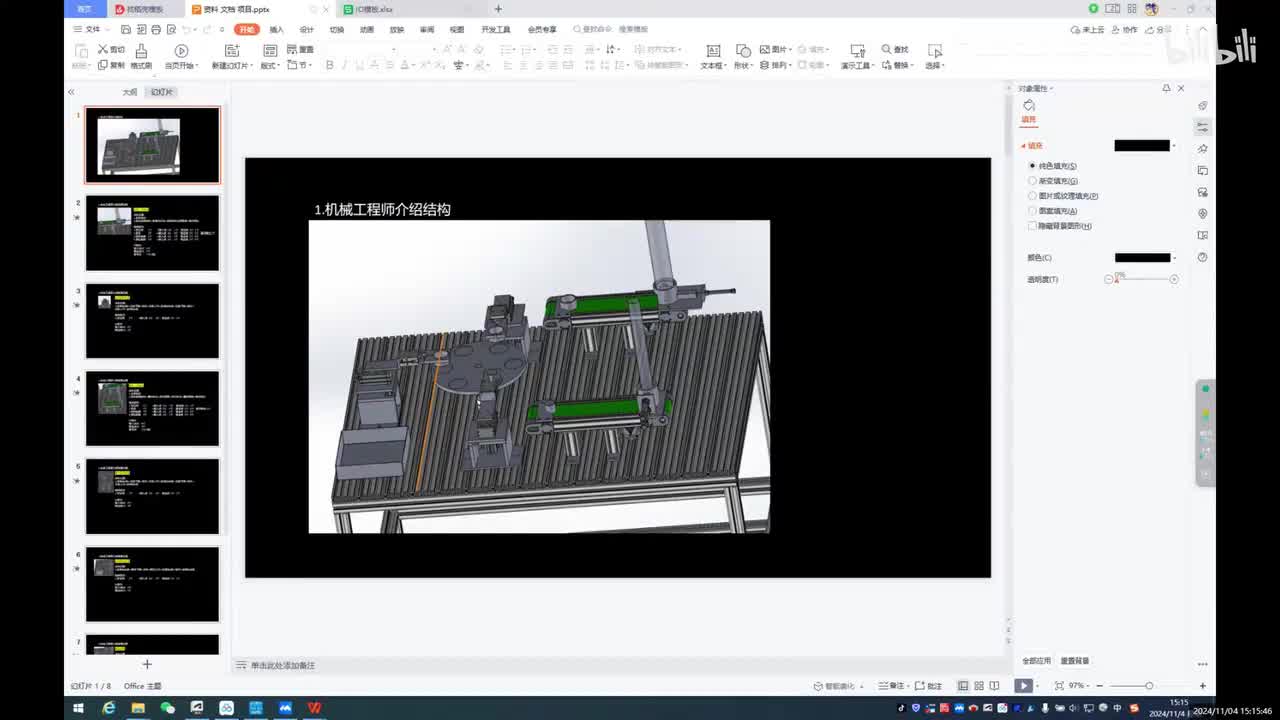This screenshot has height=720, width=1280.
Task: Click the Help question-mark icon in right sidebar
Action: click(1202, 257)
